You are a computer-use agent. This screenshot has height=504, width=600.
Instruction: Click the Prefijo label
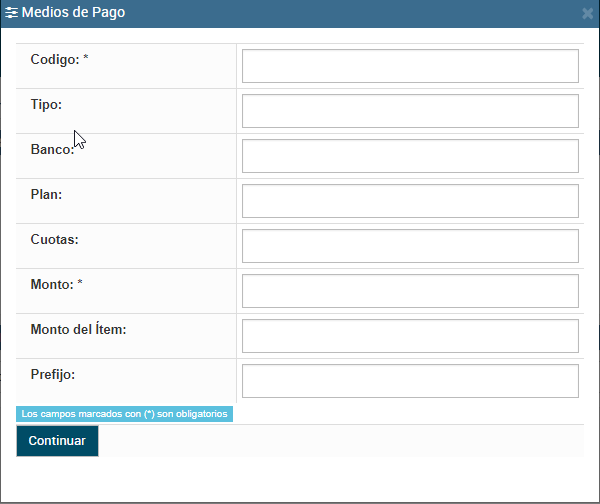[x=53, y=374]
